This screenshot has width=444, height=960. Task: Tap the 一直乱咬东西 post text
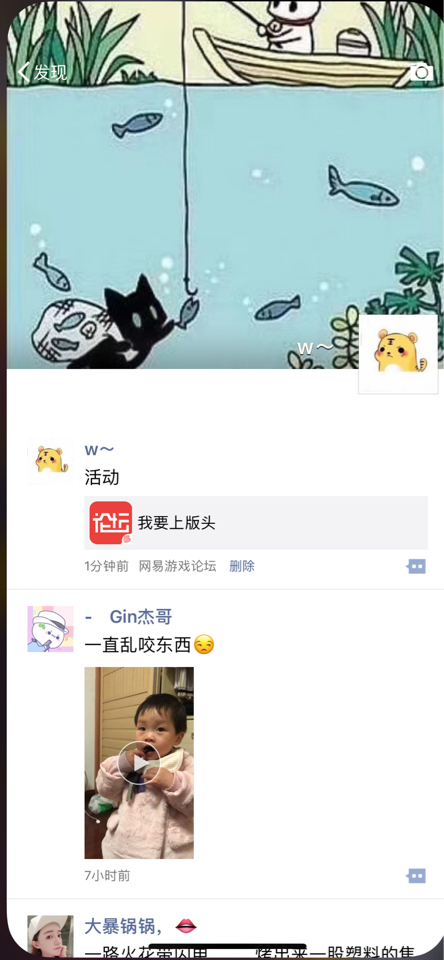tap(138, 645)
